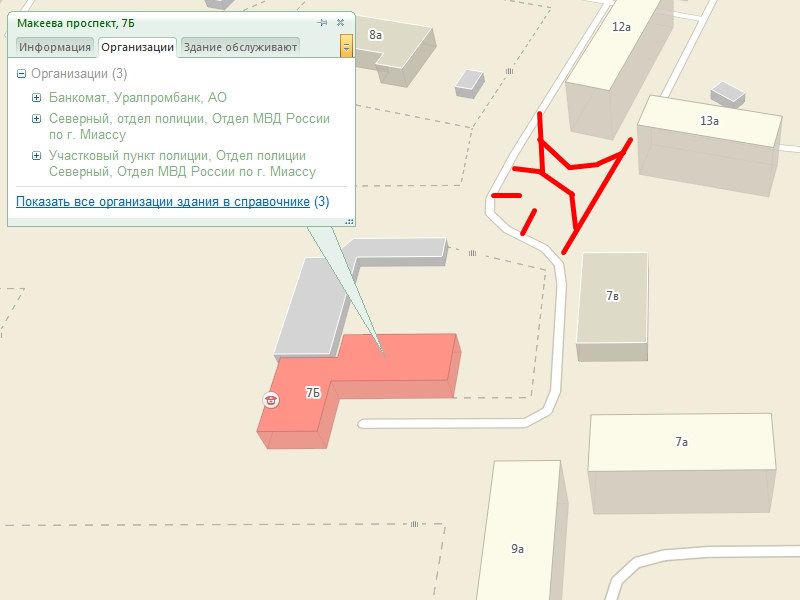Click the gate marker on the dashed fence north of 7Б

coord(472,253)
